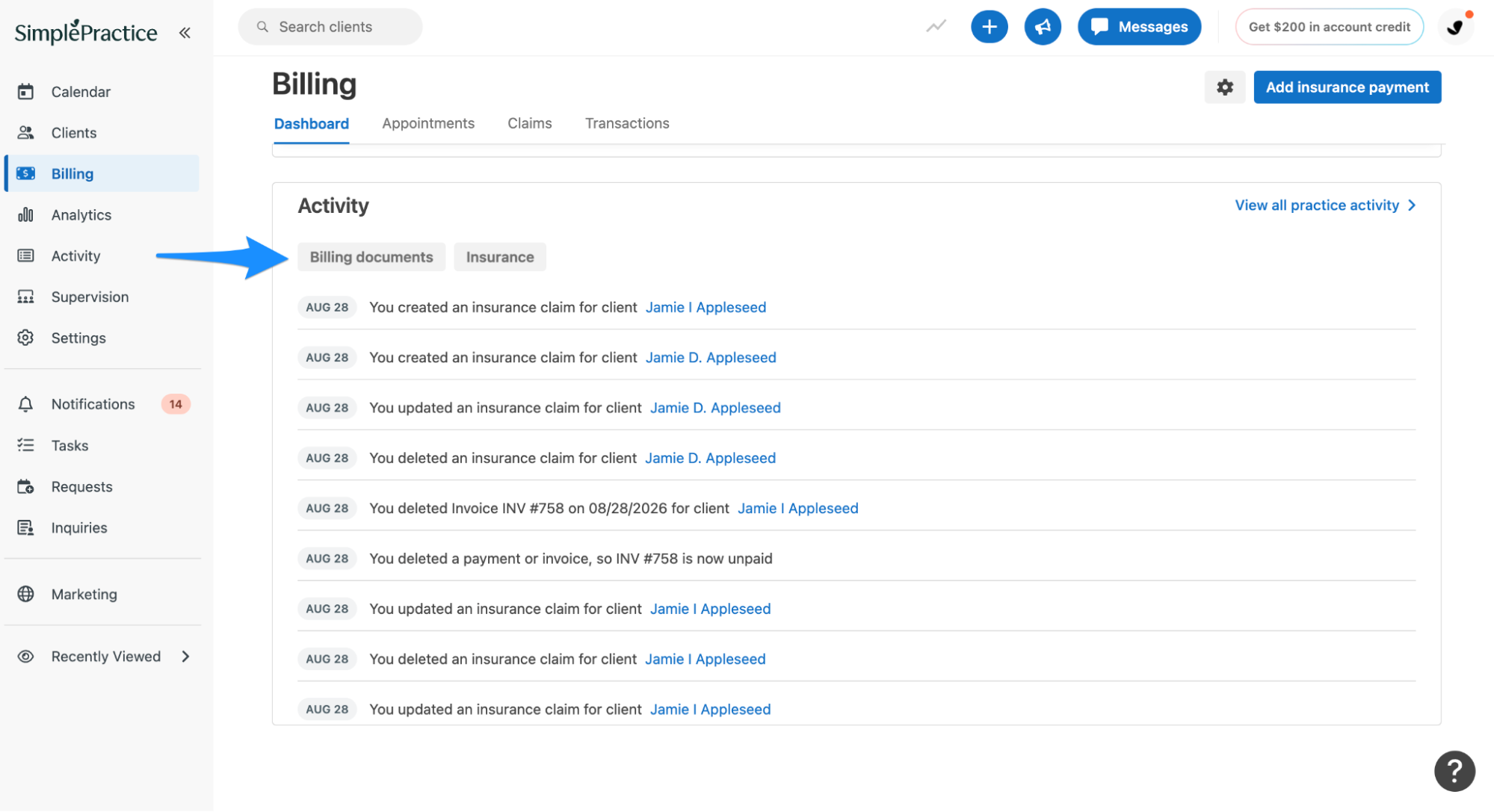Screen dimensions: 1494x812
Task: Open Notifications with bell icon
Action: (93, 404)
